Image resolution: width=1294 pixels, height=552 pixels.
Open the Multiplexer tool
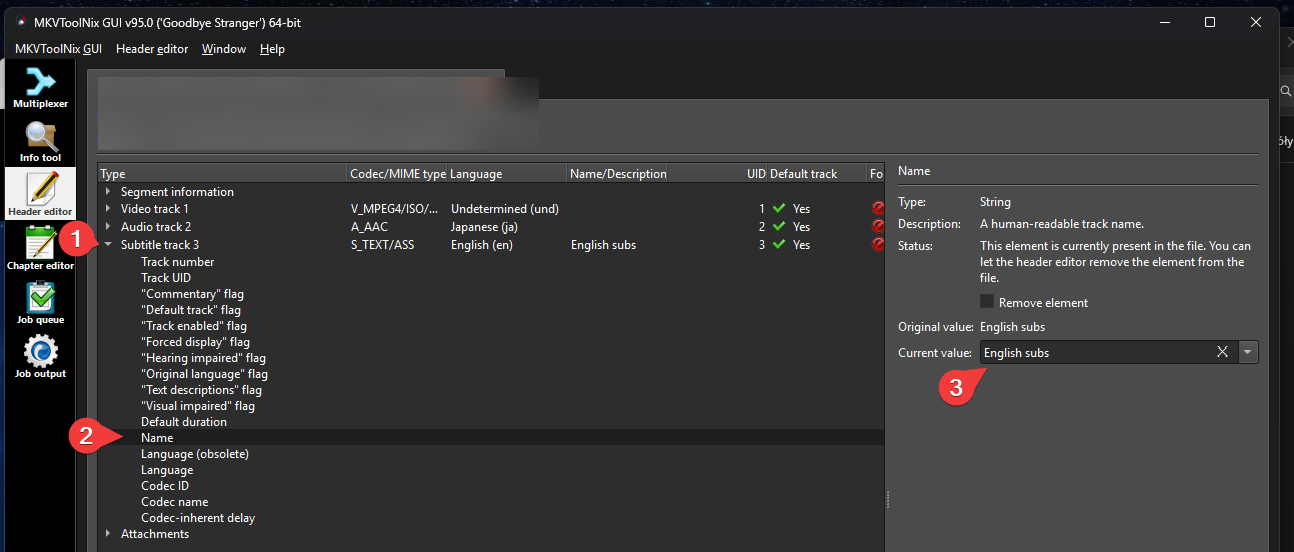tap(40, 87)
